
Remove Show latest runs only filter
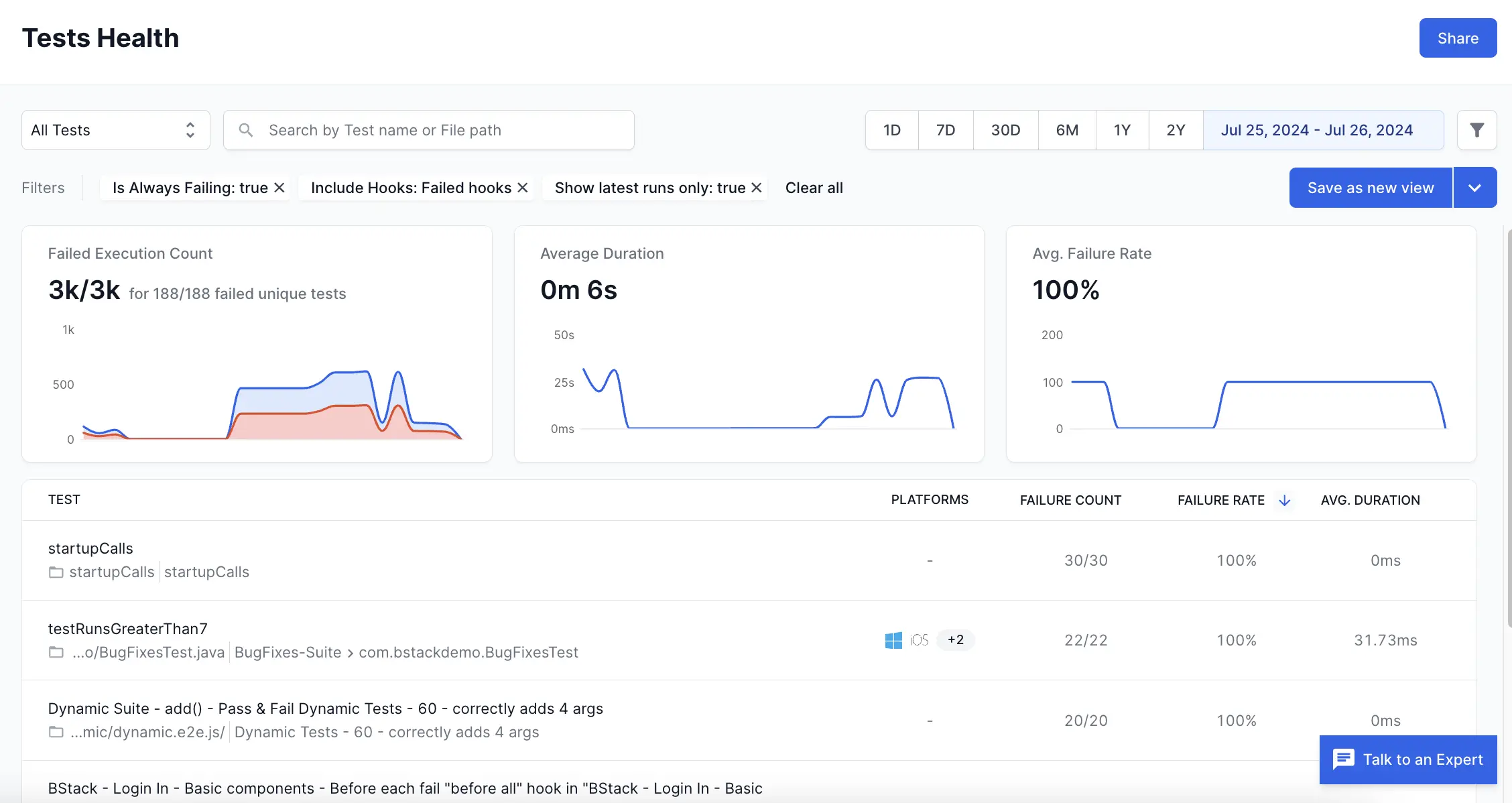[757, 188]
